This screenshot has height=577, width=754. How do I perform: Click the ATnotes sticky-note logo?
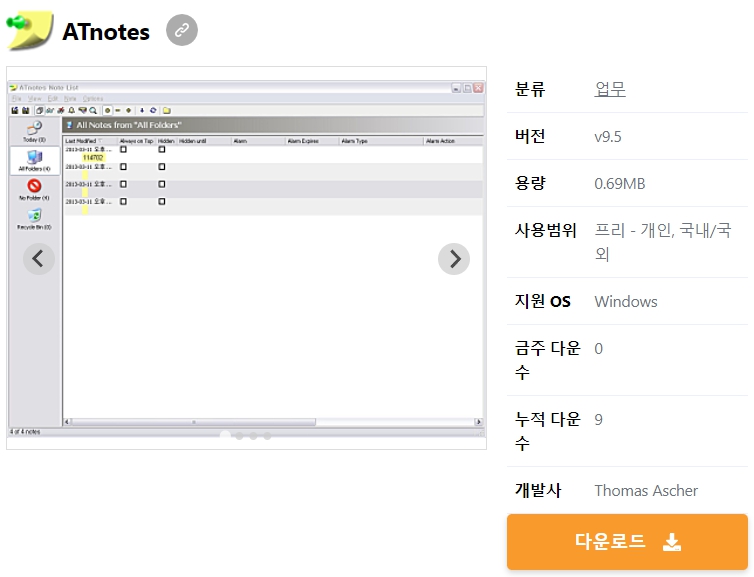click(30, 30)
